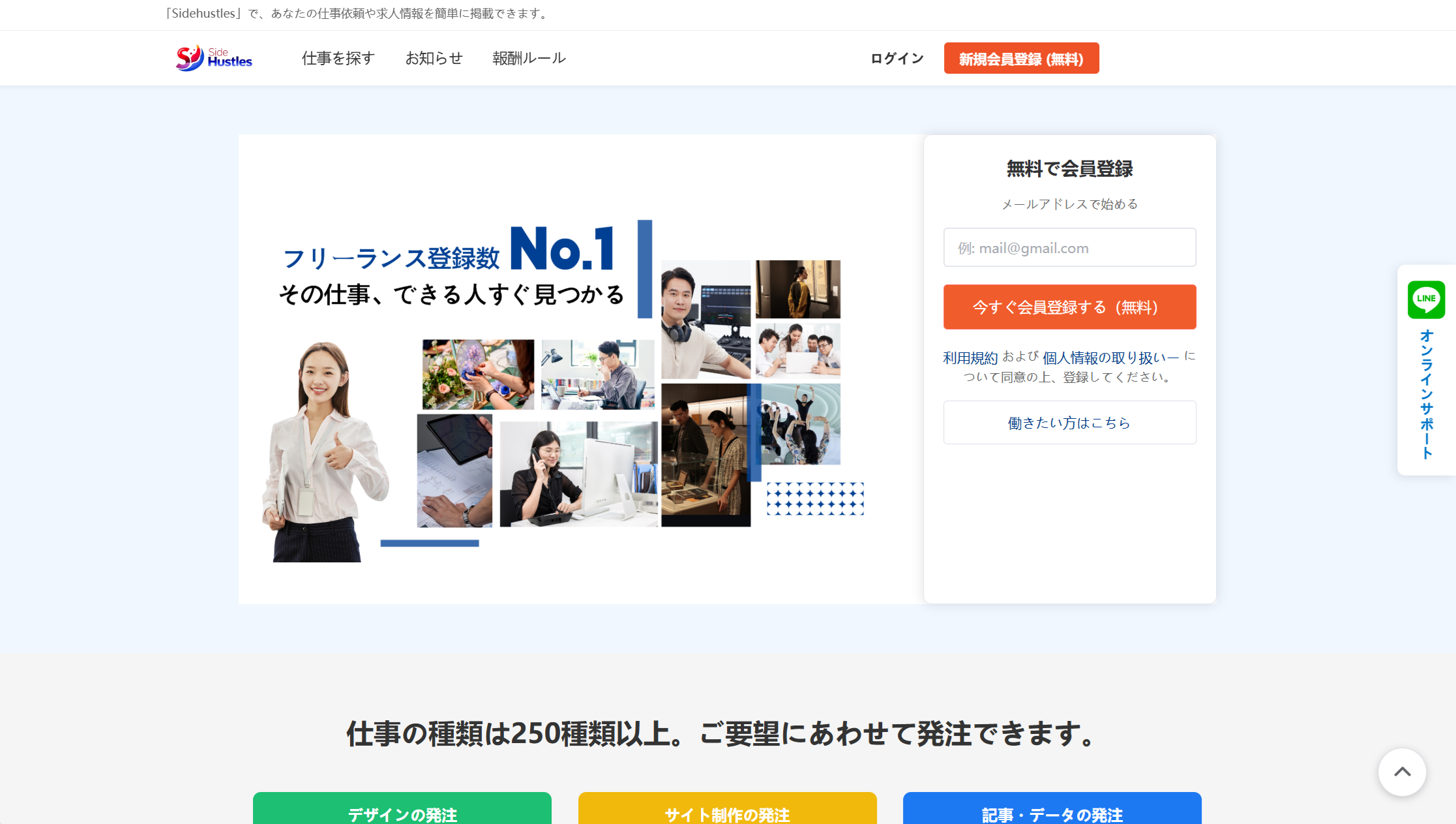Open 報酬ルール menu item

point(529,58)
